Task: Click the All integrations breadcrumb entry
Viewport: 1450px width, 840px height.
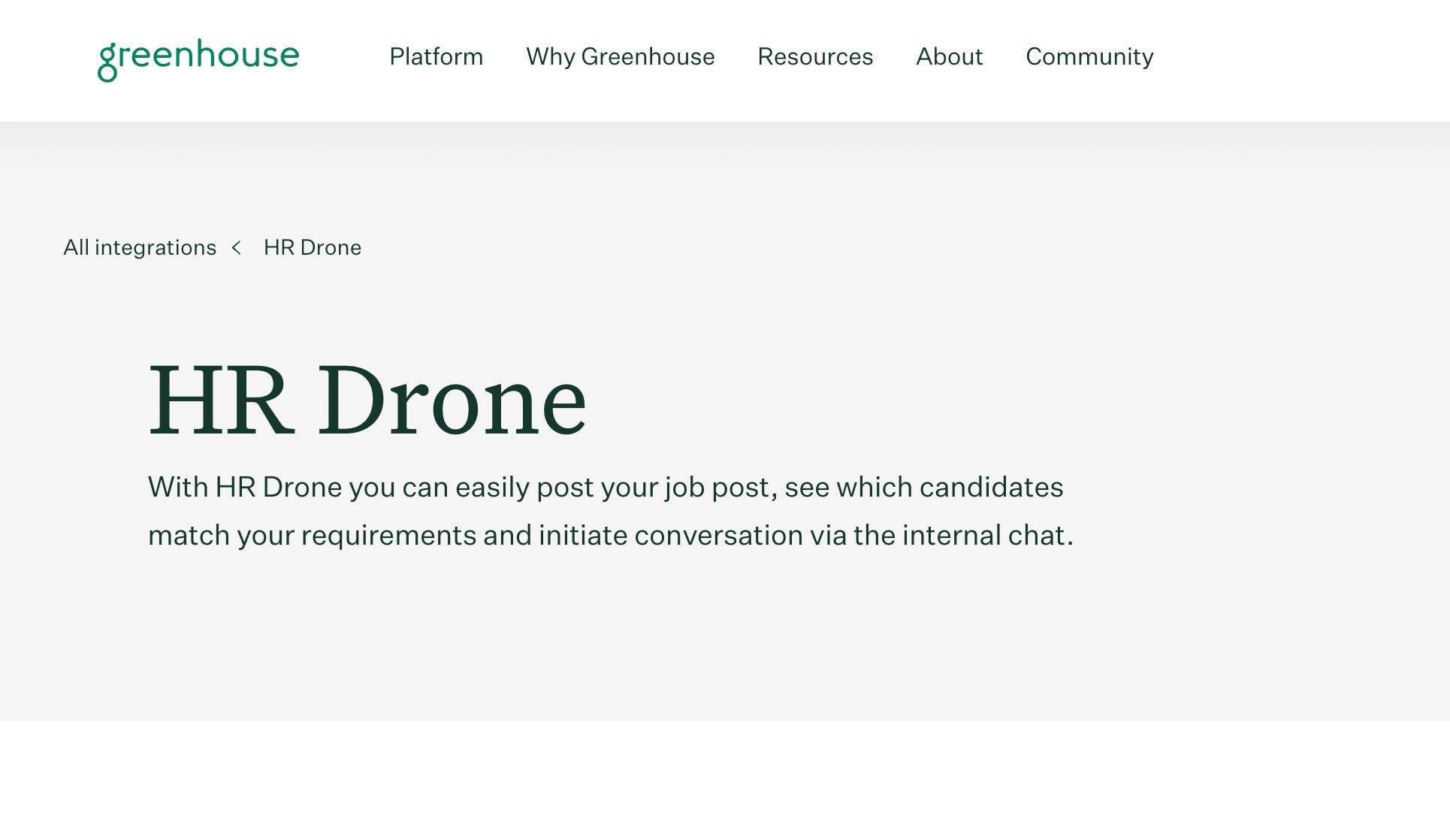Action: tap(138, 246)
